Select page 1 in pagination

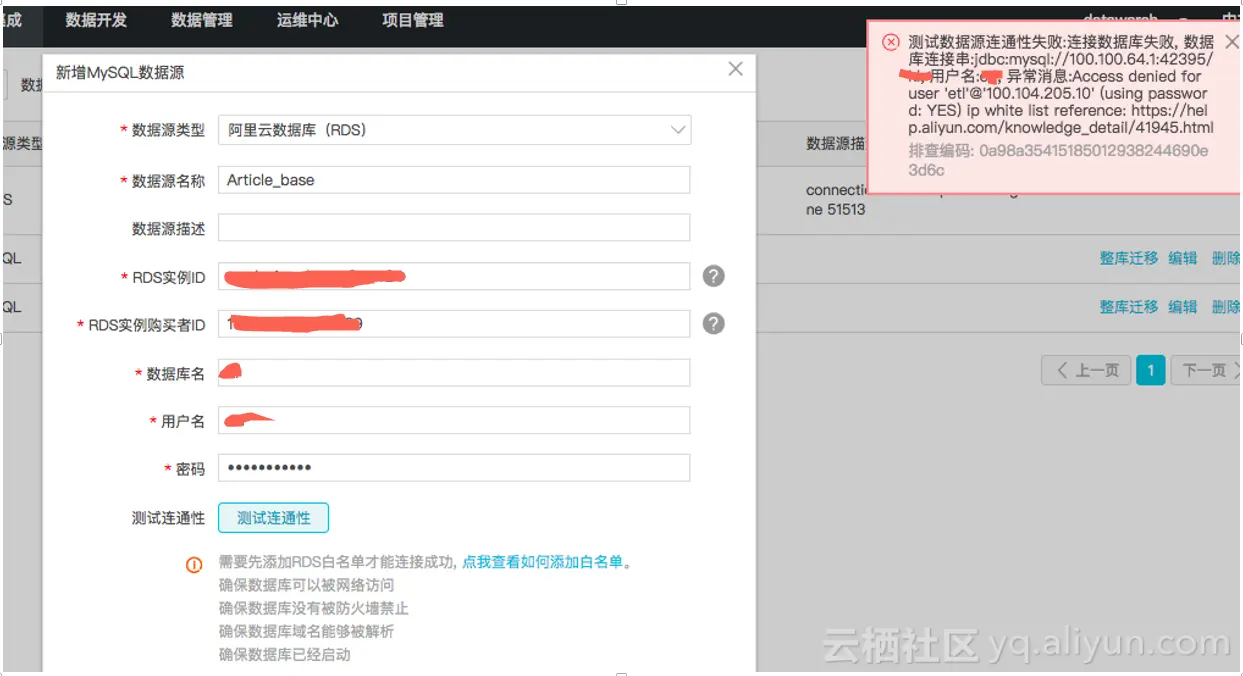point(1150,370)
